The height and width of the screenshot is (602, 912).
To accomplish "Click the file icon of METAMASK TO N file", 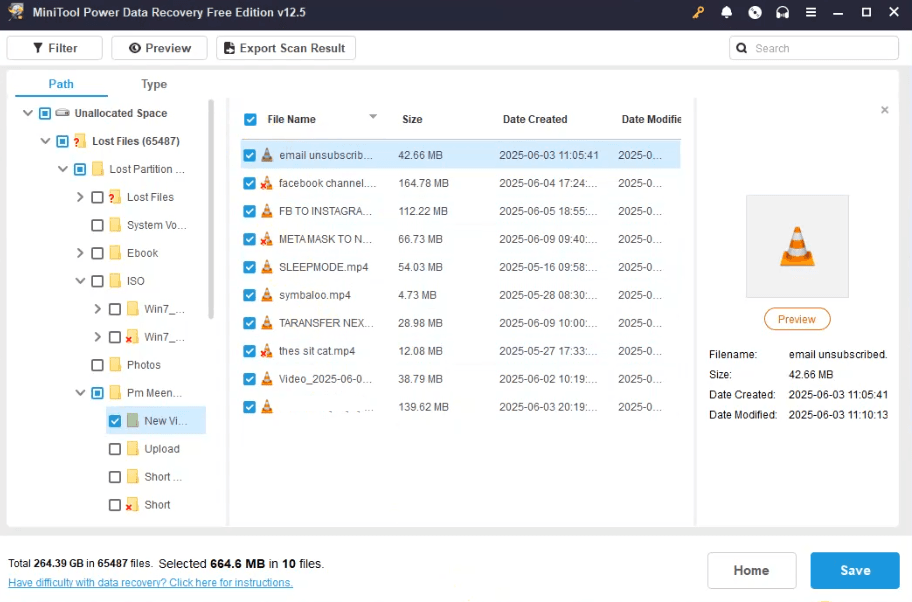I will [266, 239].
